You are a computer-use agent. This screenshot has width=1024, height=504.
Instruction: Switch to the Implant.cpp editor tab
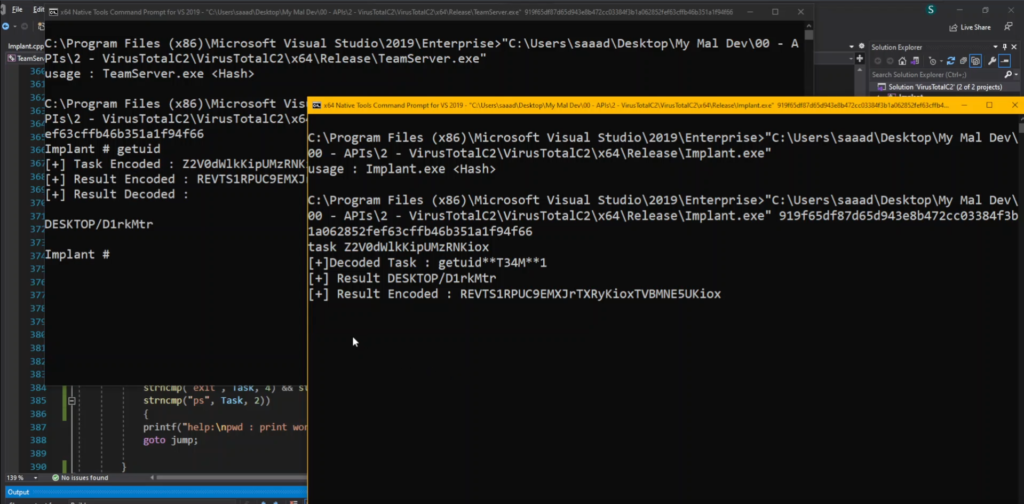pyautogui.click(x=25, y=46)
